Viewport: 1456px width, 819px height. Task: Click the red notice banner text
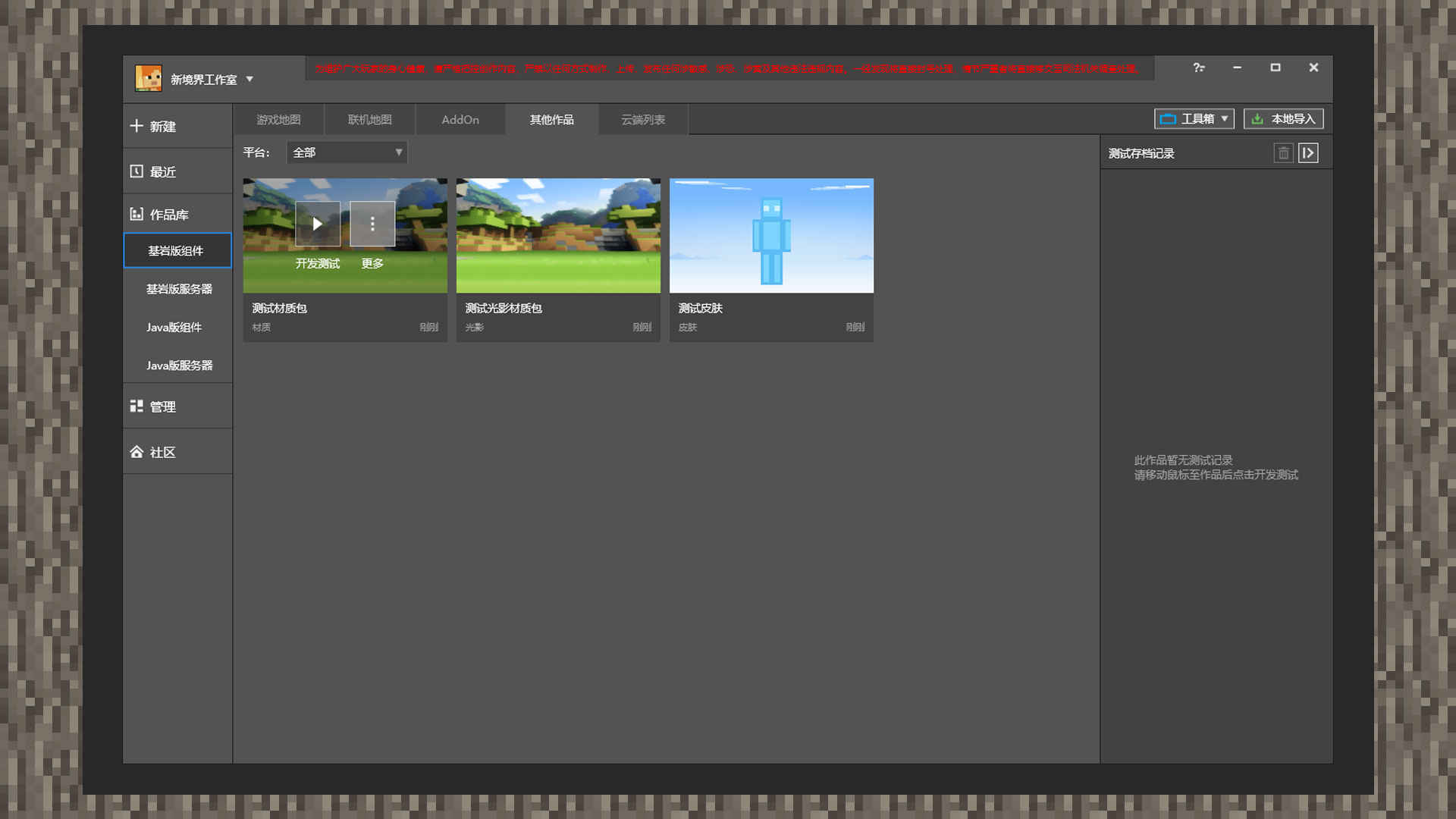(728, 68)
